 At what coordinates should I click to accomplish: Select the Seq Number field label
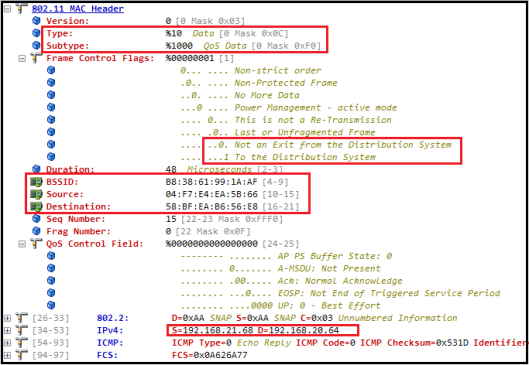[76, 219]
